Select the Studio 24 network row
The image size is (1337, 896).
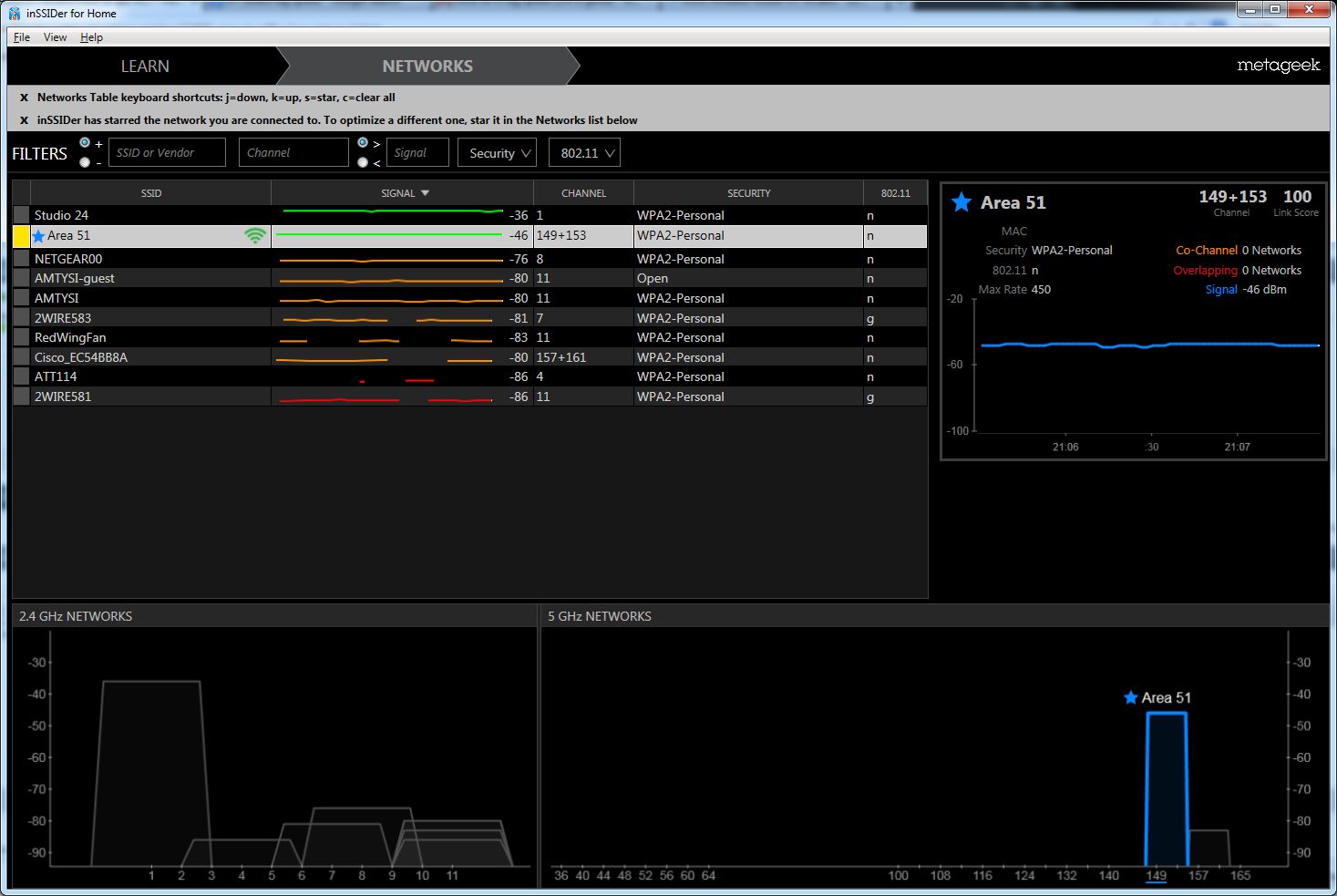pos(470,215)
